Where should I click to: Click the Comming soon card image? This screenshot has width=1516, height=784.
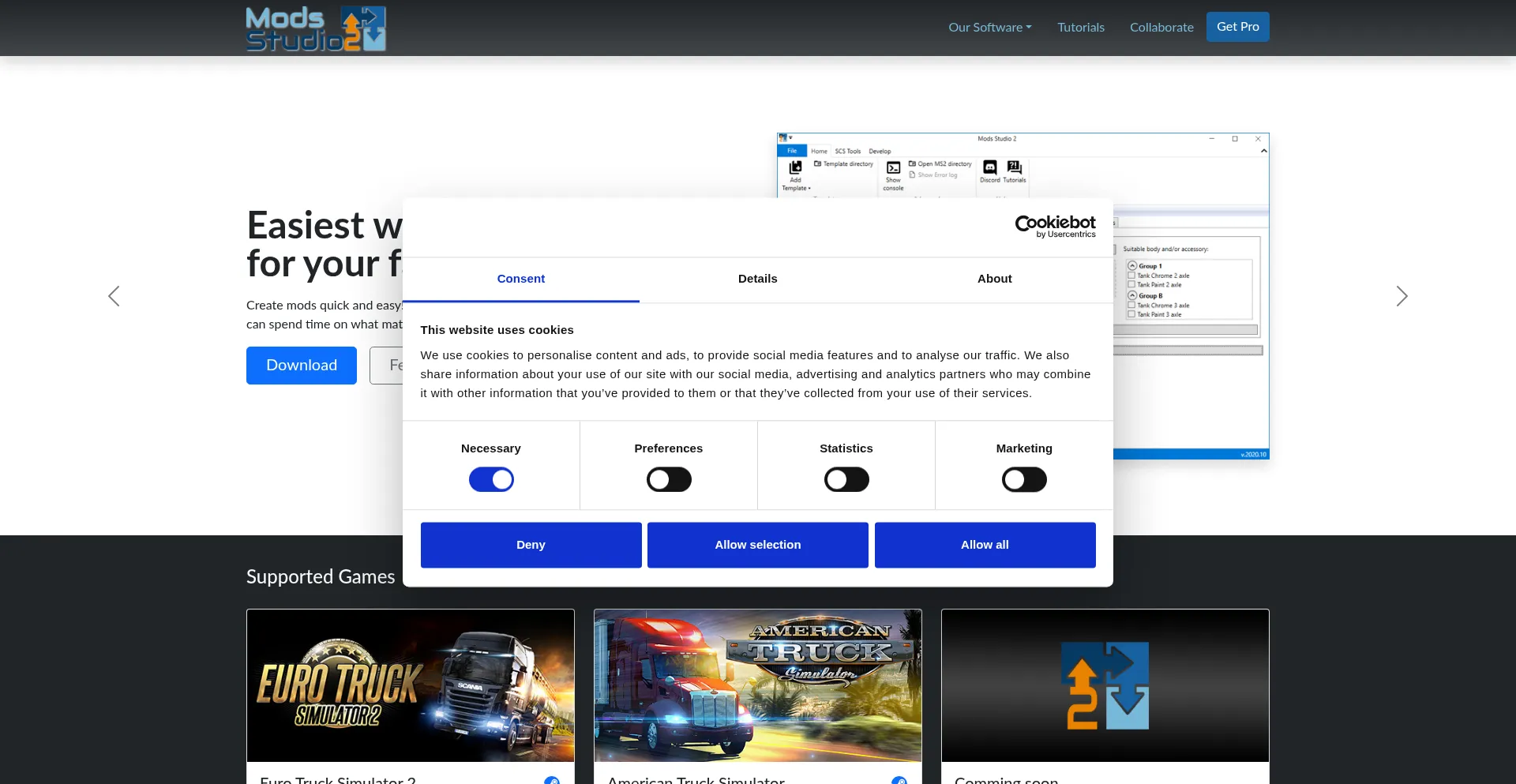click(1105, 685)
